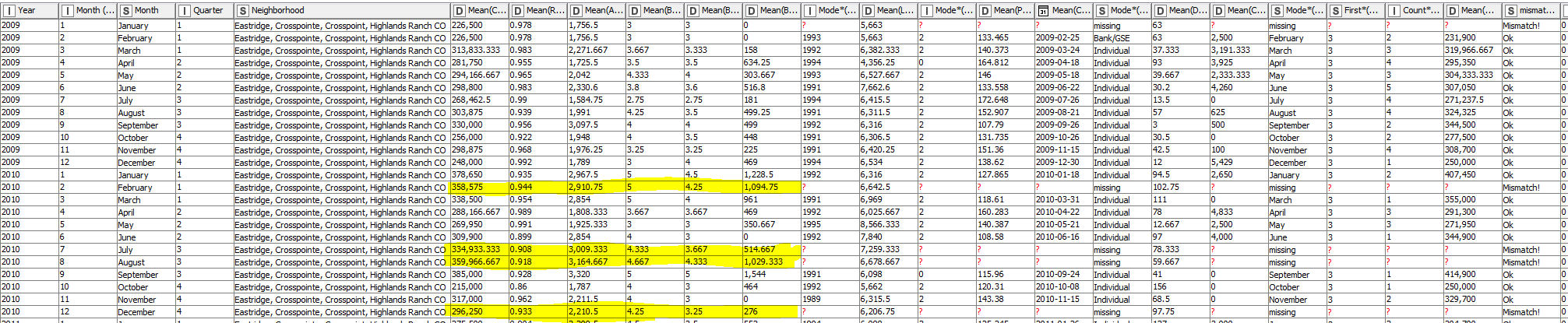
Task: Click the Mean(A... column header
Action: (x=597, y=10)
